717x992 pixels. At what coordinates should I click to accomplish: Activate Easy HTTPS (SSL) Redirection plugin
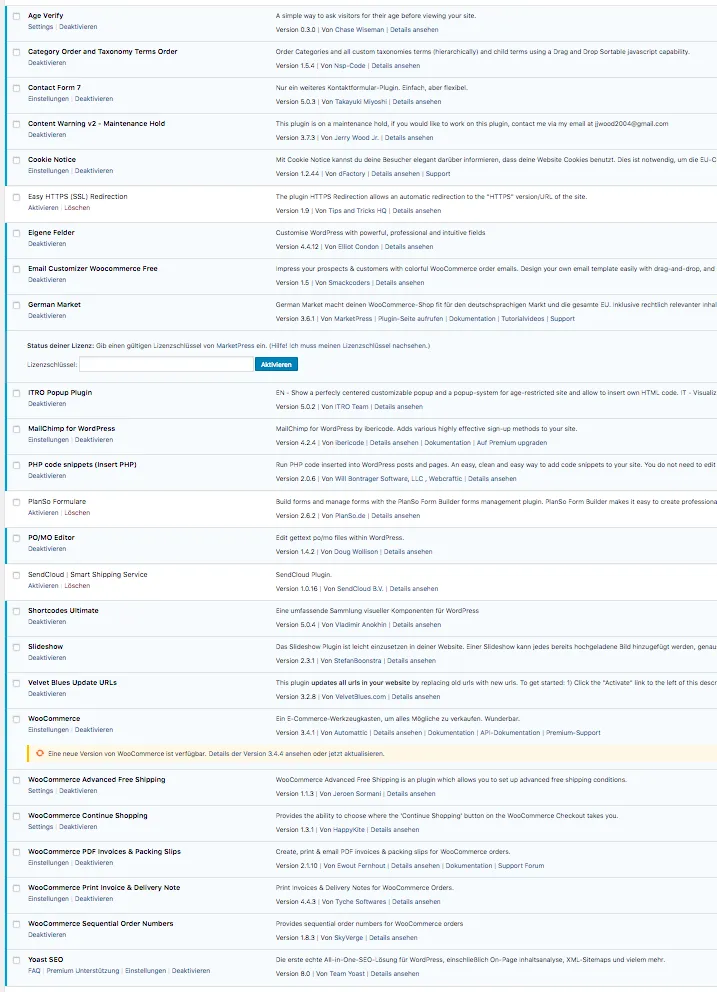tap(43, 208)
